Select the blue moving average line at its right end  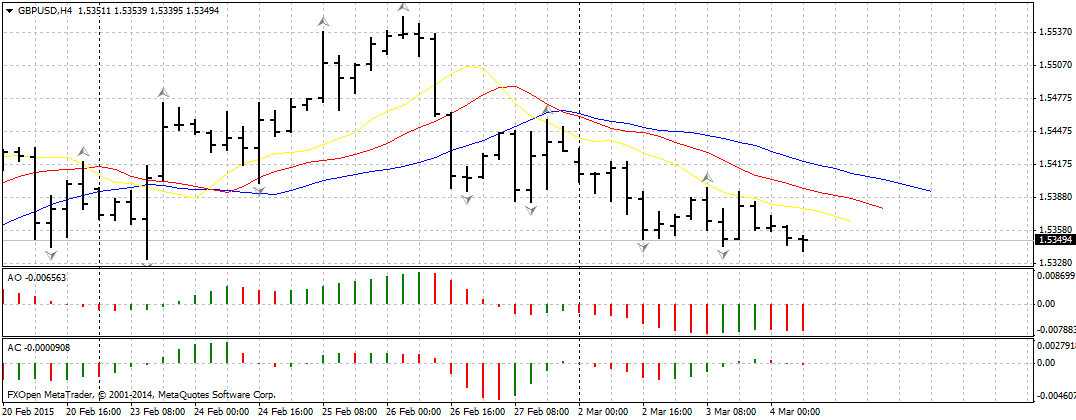[928, 189]
